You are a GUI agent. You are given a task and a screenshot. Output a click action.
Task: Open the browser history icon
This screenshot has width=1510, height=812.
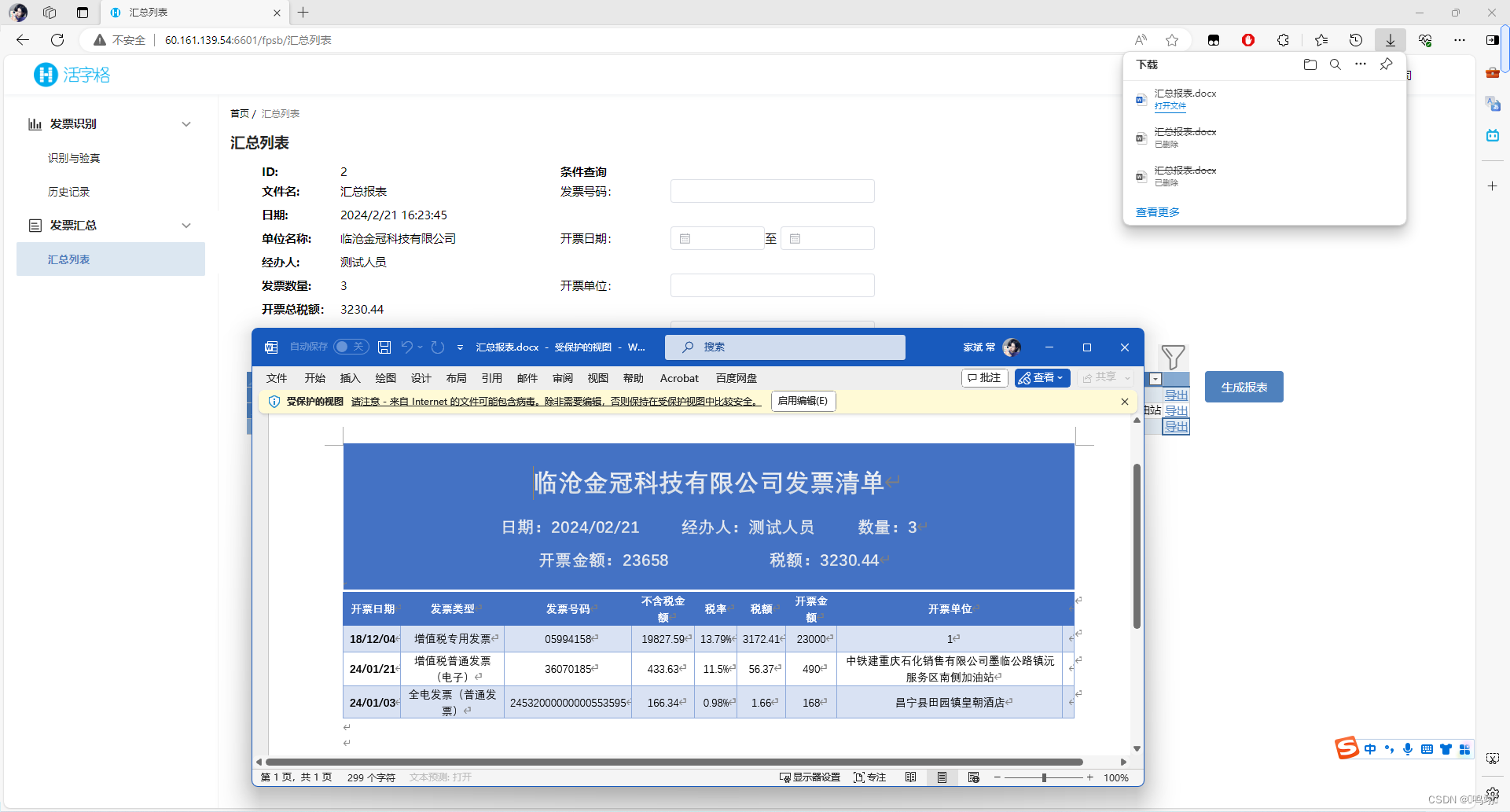click(1356, 40)
